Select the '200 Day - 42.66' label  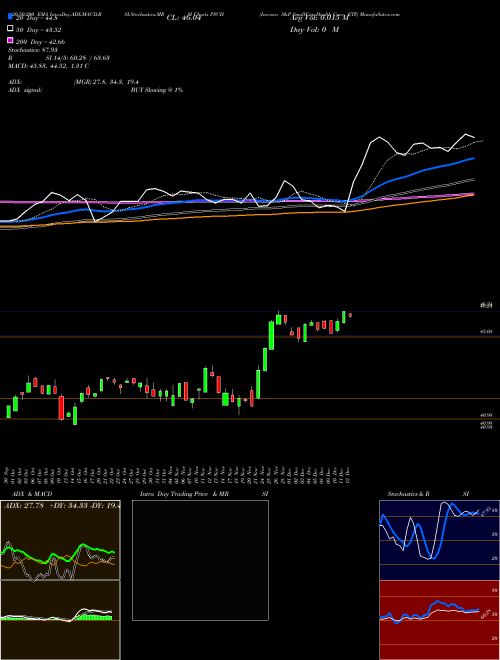point(40,41)
